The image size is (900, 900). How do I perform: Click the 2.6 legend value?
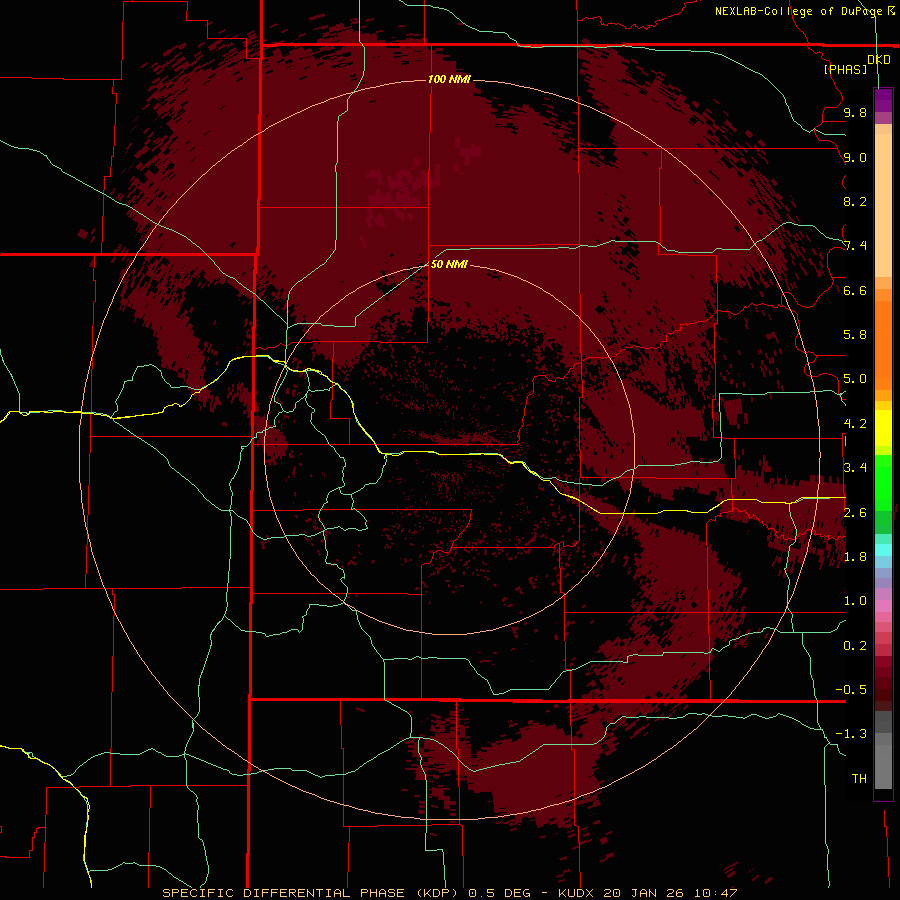[855, 513]
